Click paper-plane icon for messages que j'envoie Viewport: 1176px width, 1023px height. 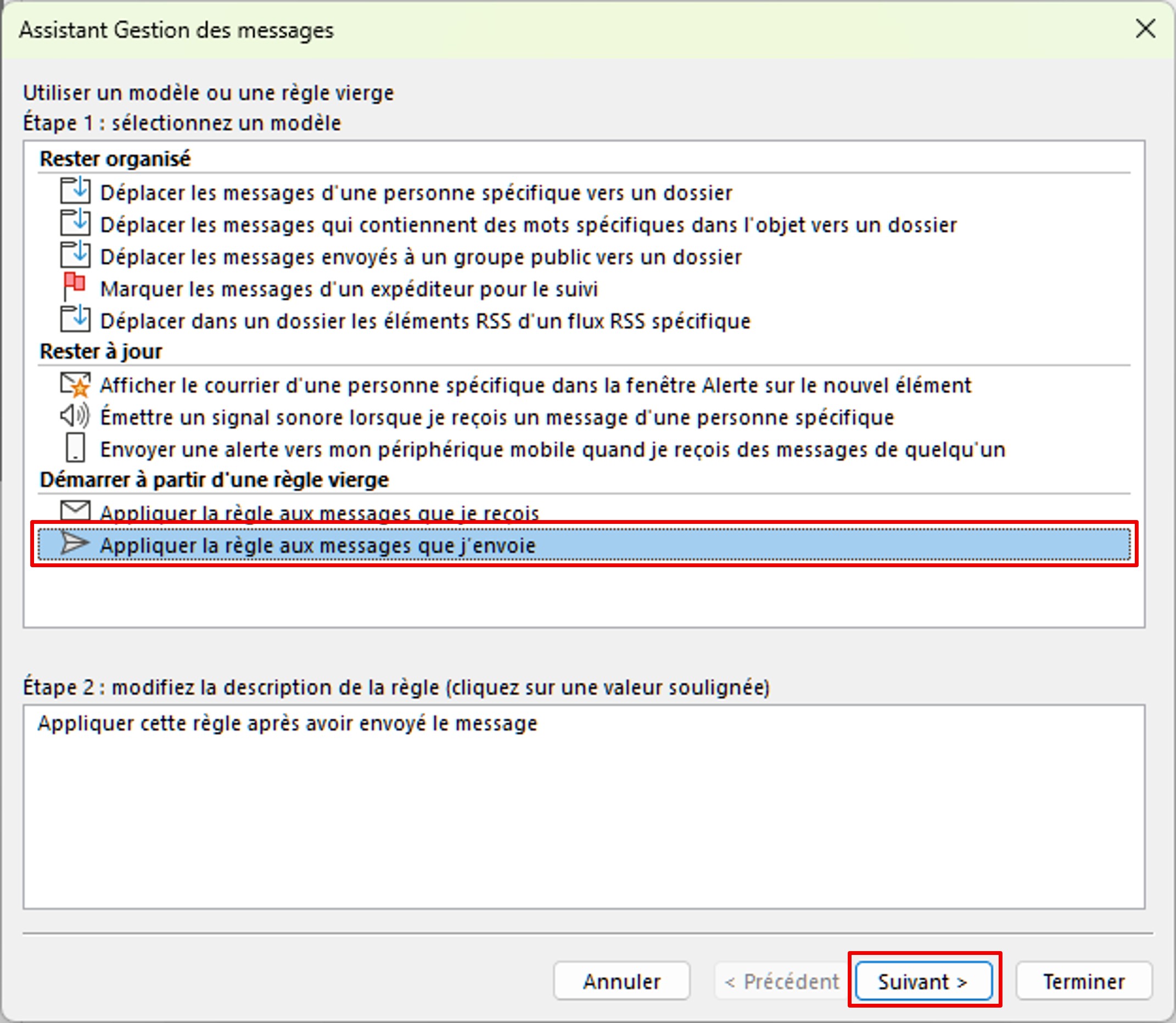tap(75, 544)
